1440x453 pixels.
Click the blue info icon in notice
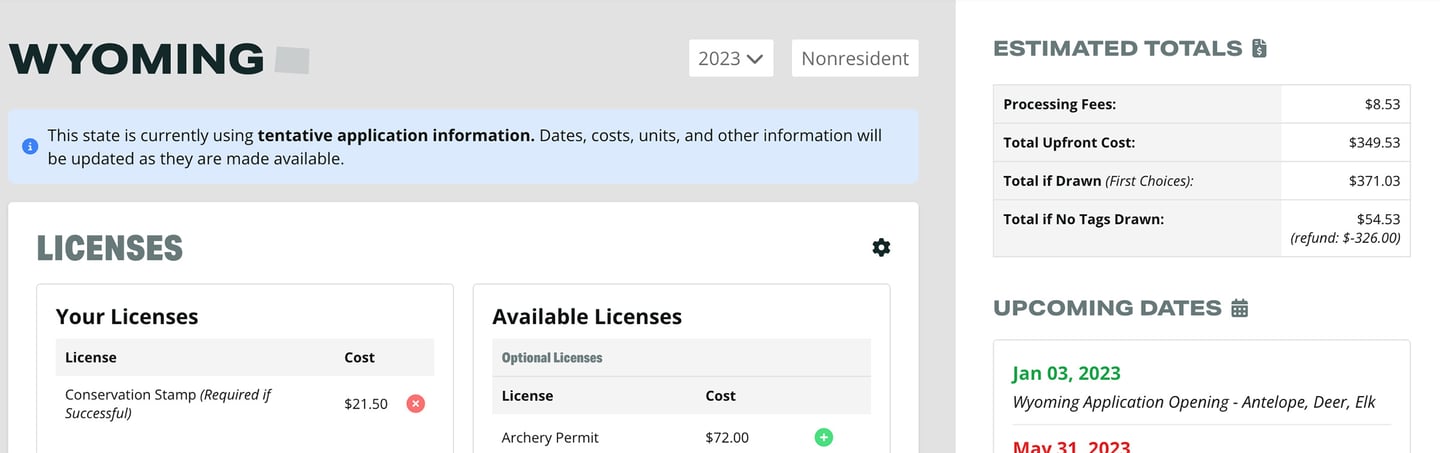pos(30,146)
